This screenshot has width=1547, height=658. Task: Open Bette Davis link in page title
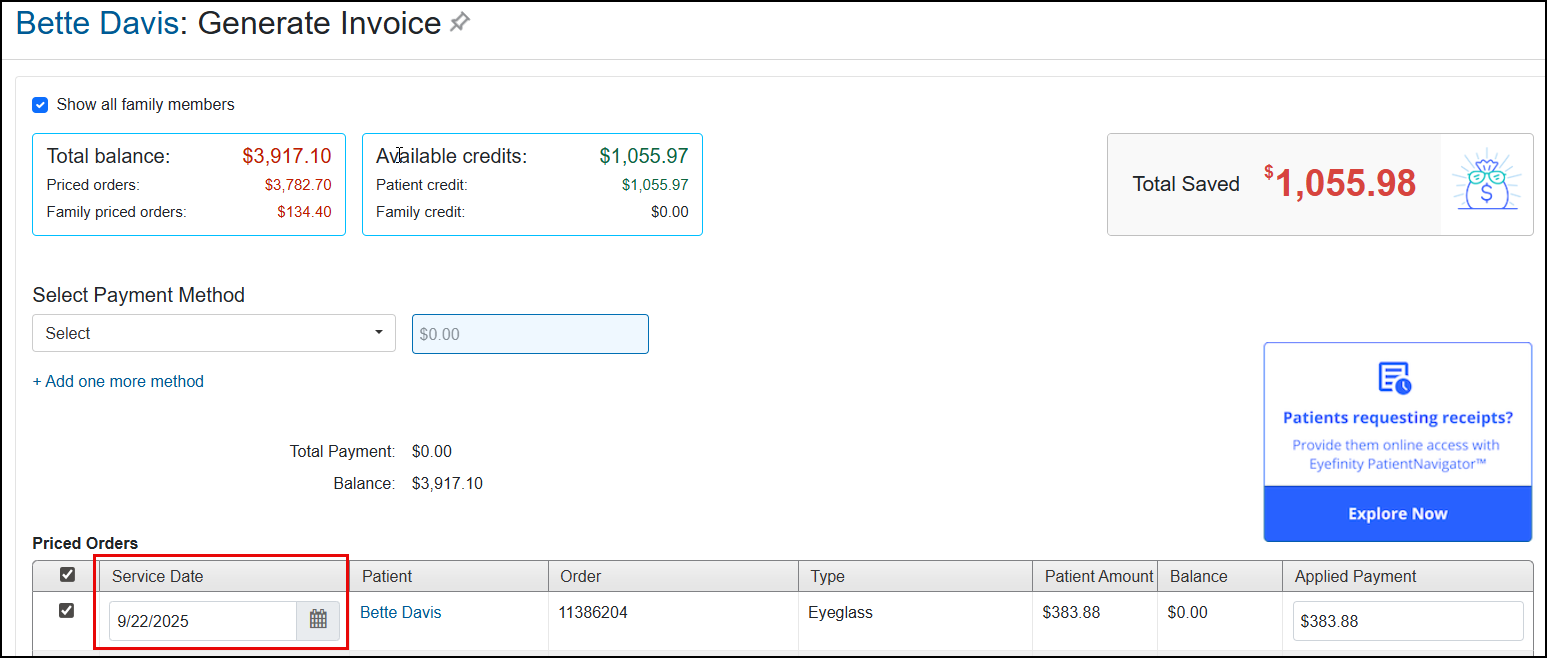pos(96,23)
